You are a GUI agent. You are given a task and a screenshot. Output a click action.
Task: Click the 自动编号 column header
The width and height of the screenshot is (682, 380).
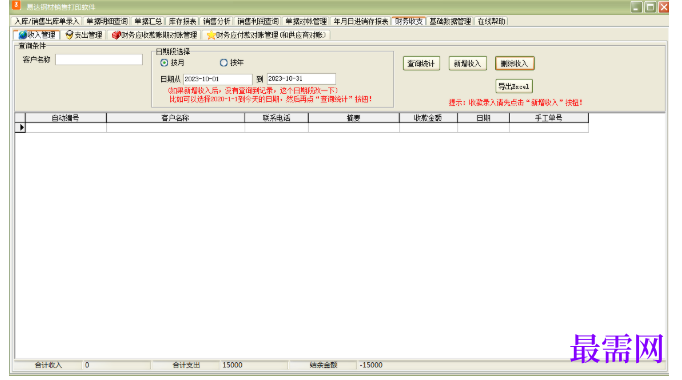(x=66, y=118)
